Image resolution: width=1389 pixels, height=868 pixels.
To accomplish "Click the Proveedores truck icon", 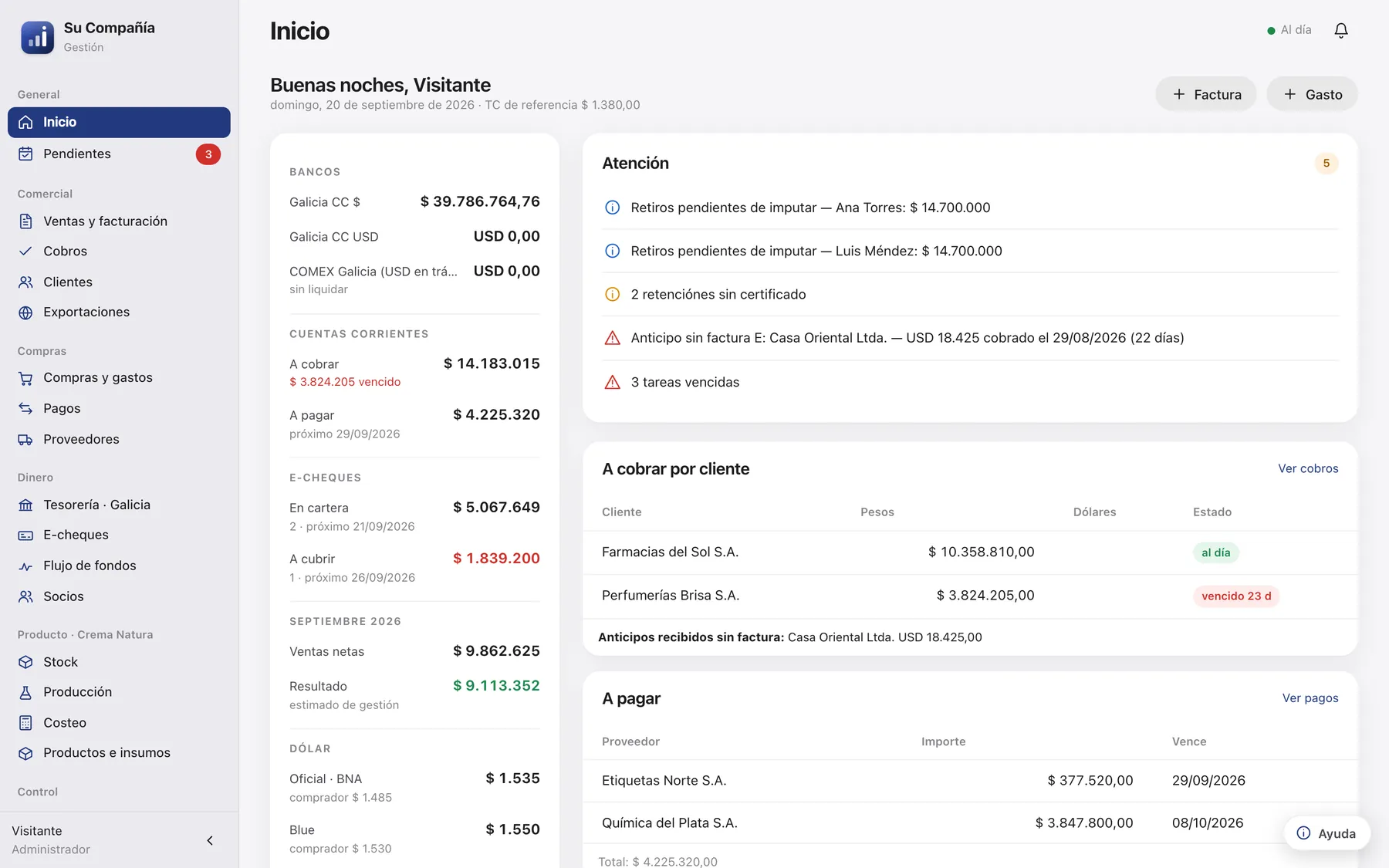I will 25,440.
